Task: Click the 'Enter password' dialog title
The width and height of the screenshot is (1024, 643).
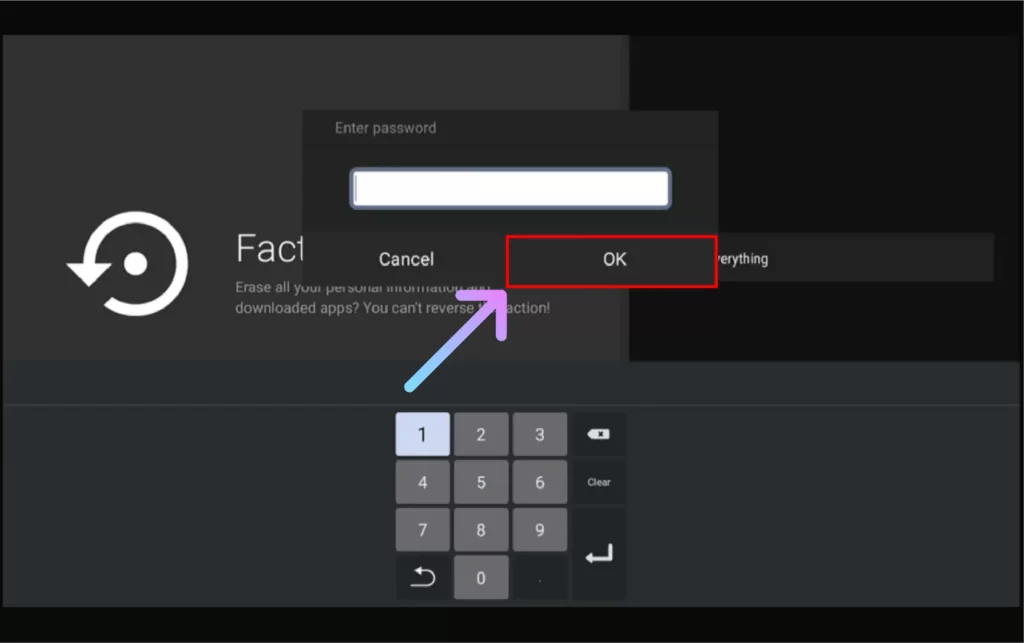Action: [x=385, y=128]
